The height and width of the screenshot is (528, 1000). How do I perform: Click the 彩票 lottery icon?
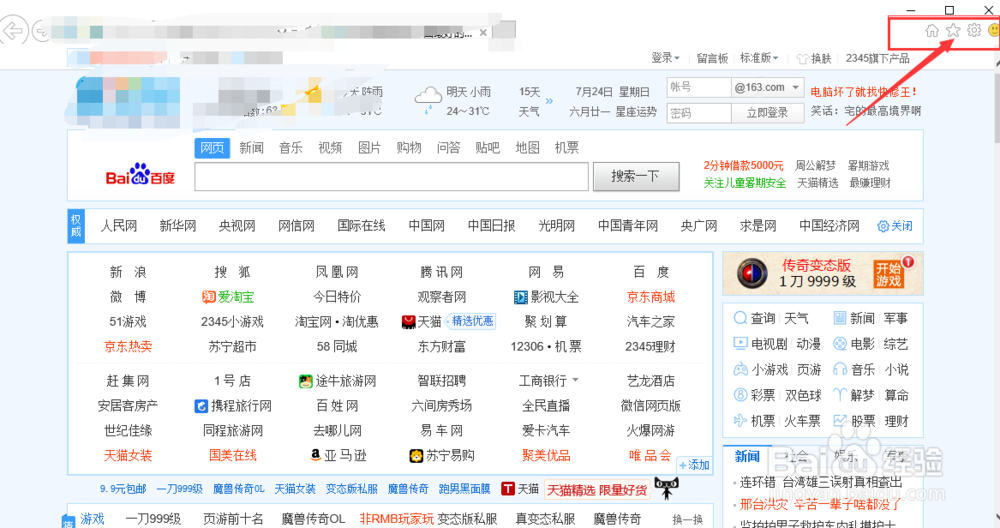pos(740,395)
